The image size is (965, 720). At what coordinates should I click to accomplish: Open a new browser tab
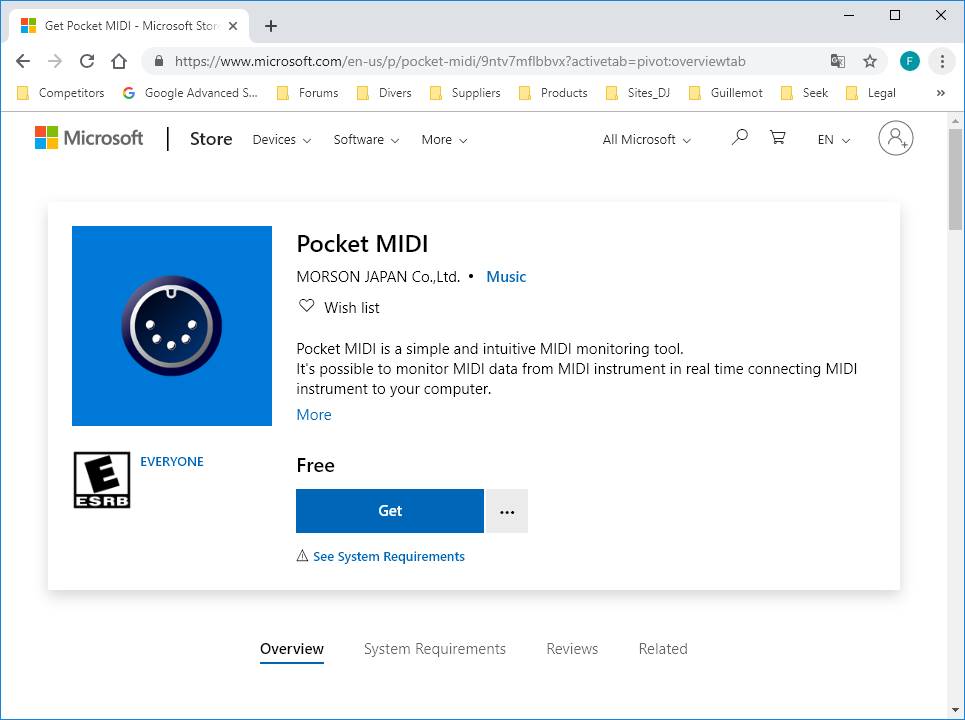(x=271, y=26)
